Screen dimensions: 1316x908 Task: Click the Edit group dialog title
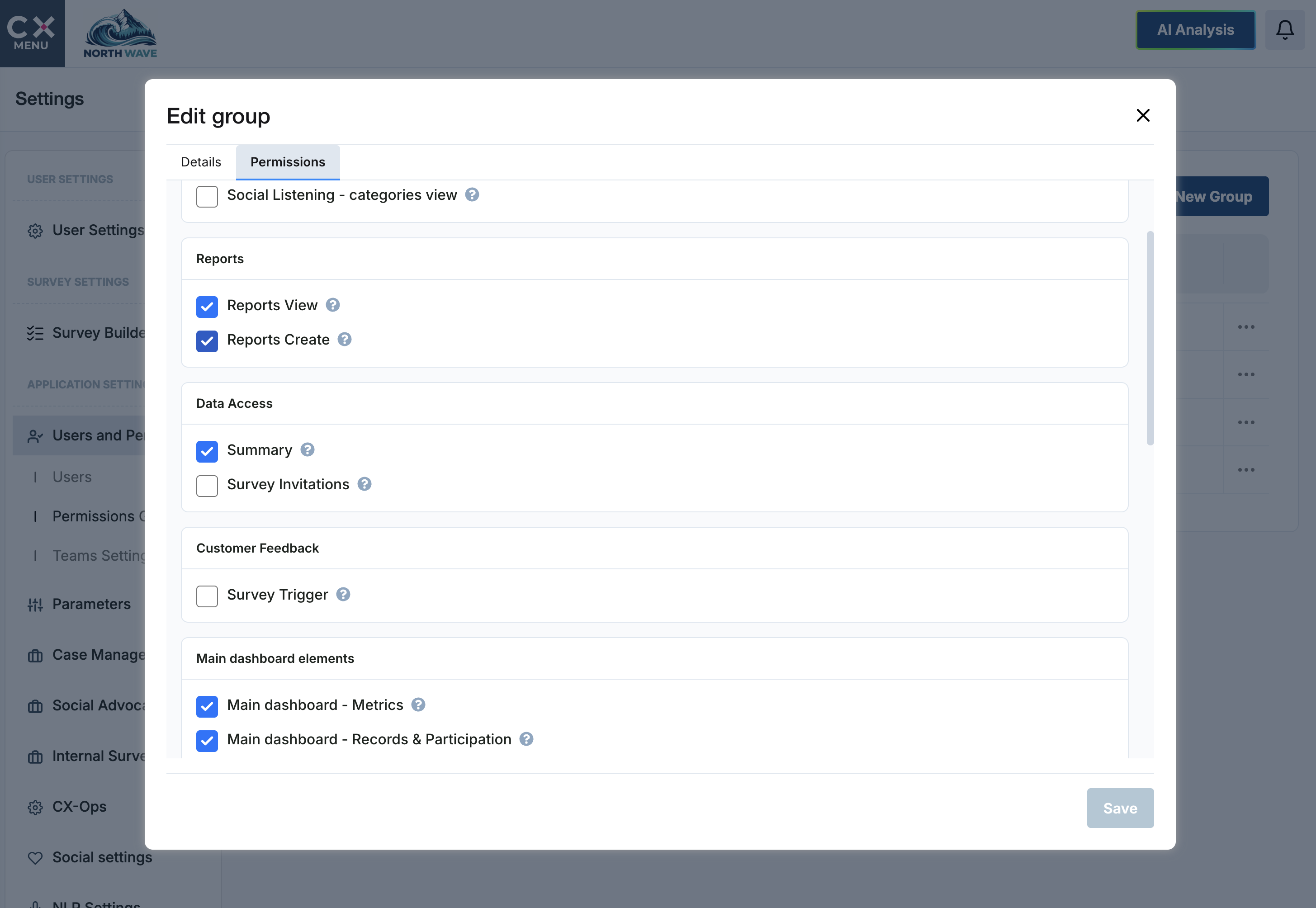click(218, 116)
